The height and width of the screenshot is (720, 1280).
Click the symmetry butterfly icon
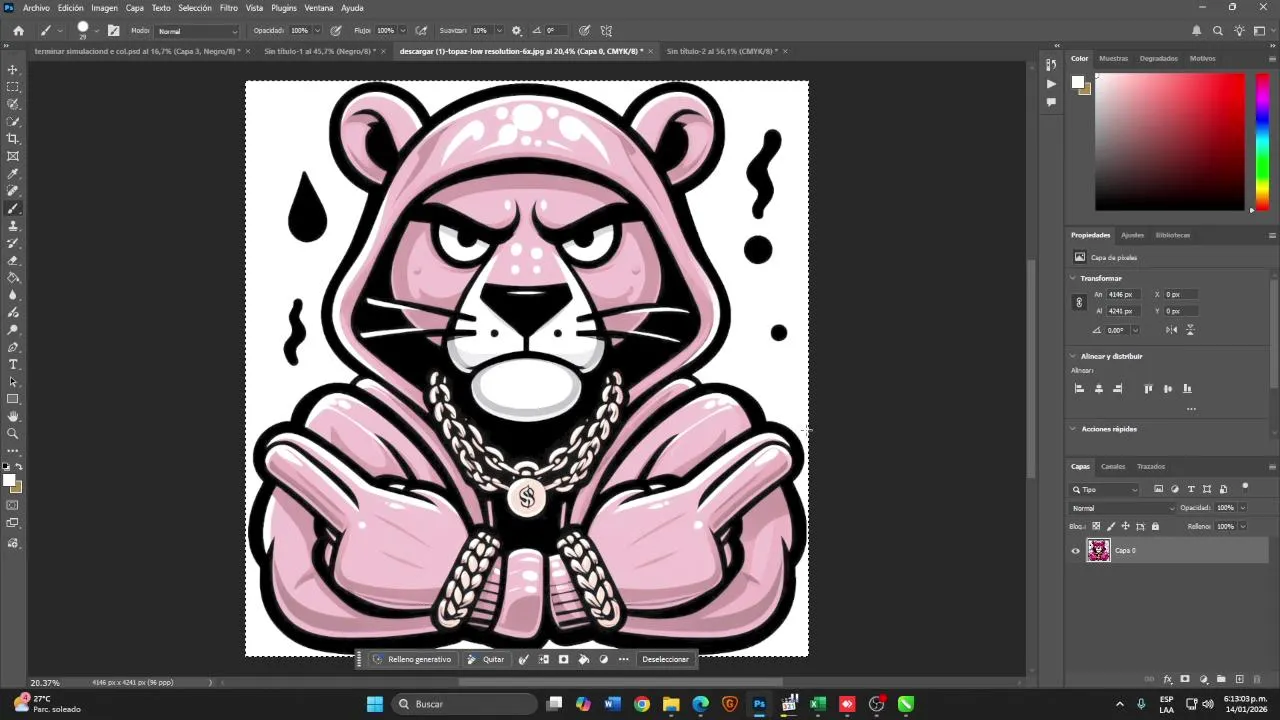click(x=606, y=31)
